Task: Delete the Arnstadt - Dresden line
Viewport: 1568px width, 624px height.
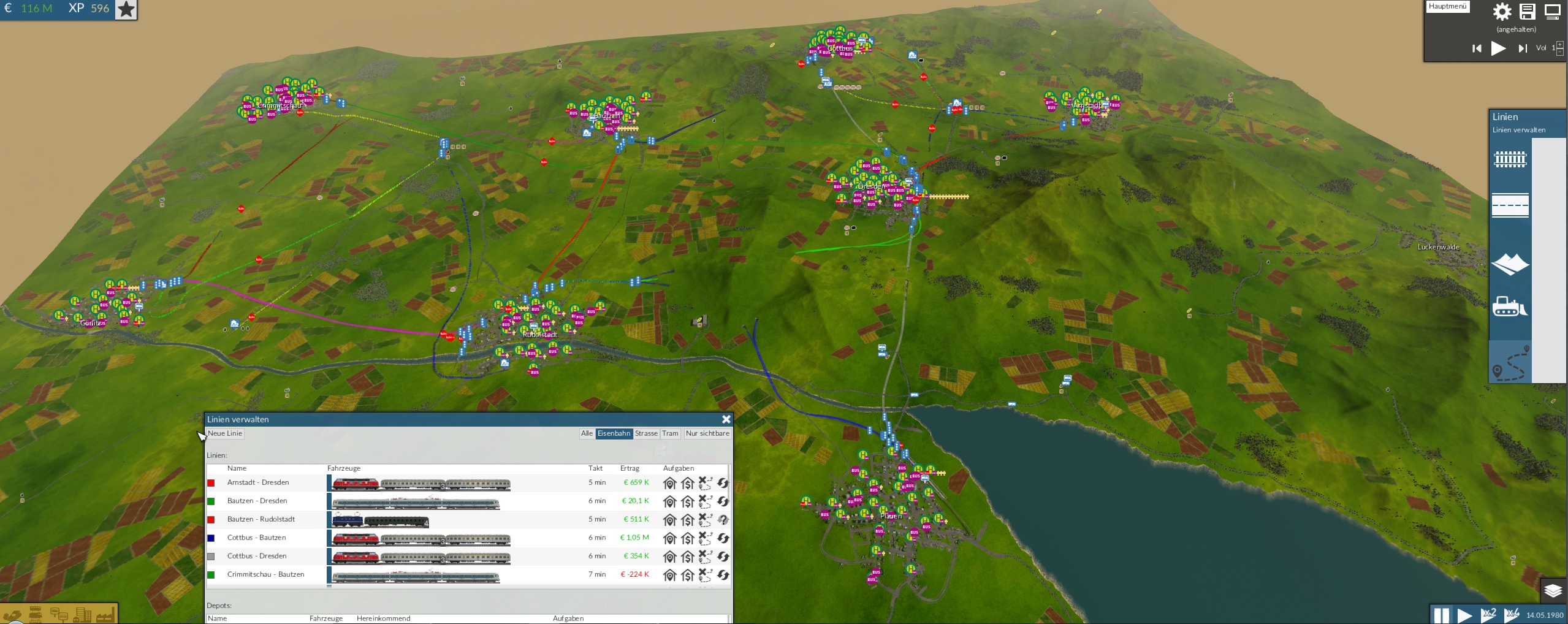Action: (706, 483)
